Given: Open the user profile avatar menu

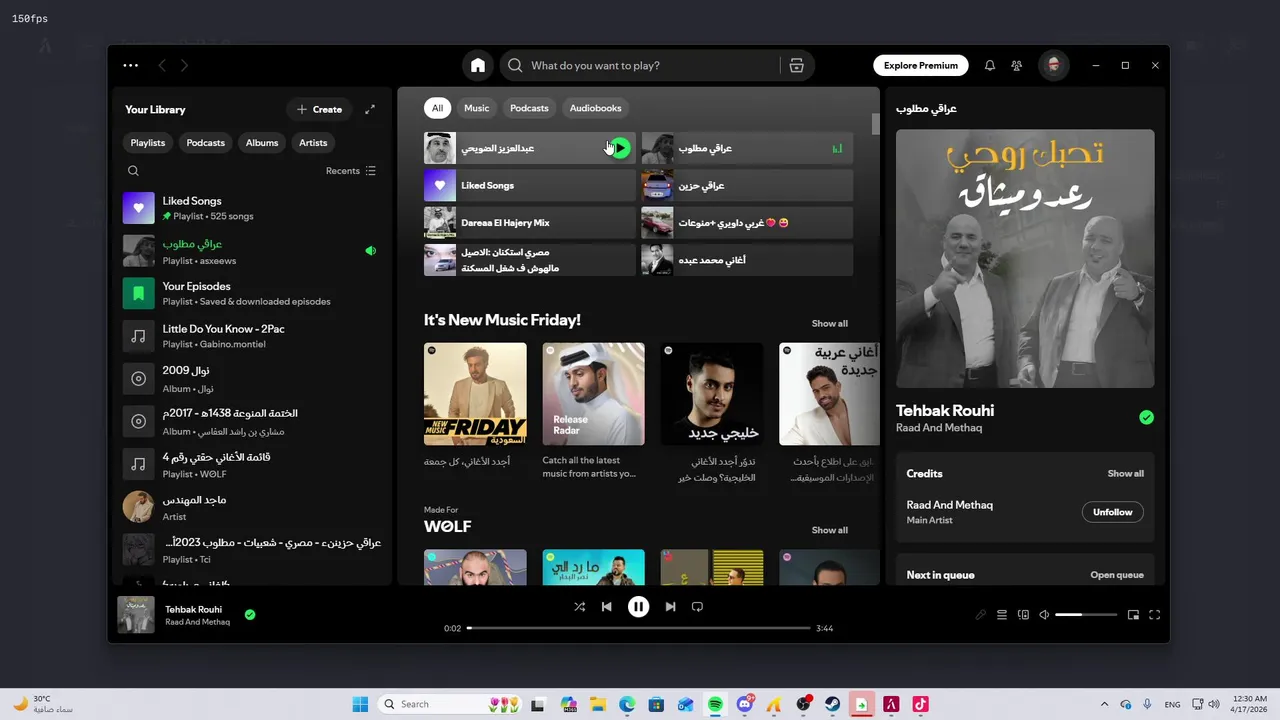Looking at the screenshot, I should point(1053,65).
